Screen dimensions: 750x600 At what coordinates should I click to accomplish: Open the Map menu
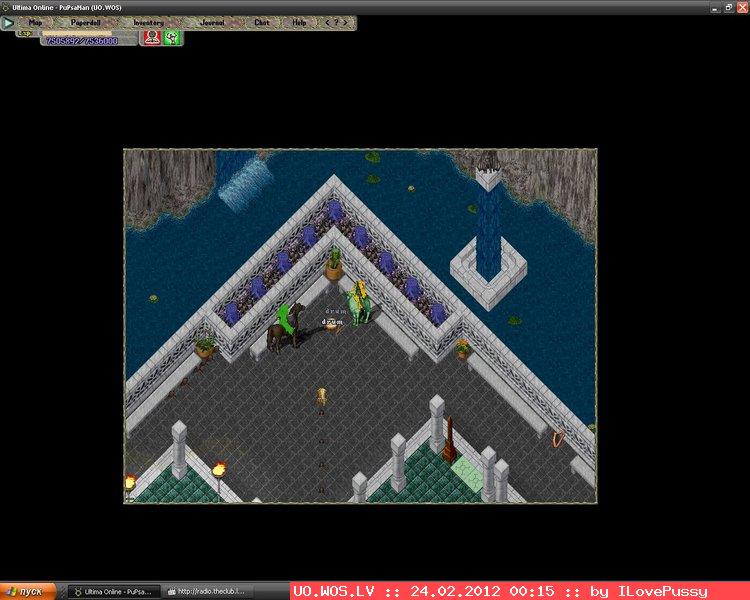pos(35,22)
